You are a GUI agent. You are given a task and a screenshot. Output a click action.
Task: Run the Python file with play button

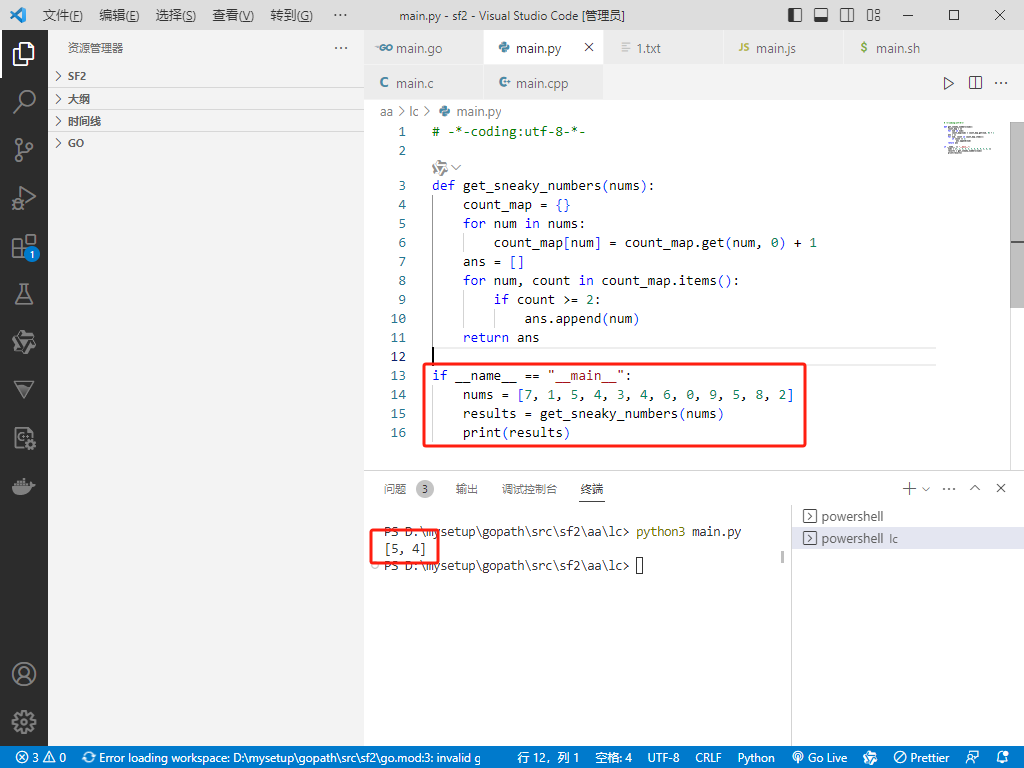click(x=948, y=83)
